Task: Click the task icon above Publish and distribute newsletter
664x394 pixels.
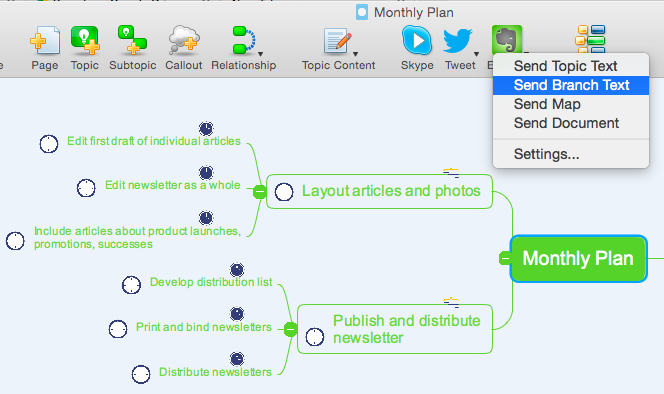Action: click(x=451, y=302)
